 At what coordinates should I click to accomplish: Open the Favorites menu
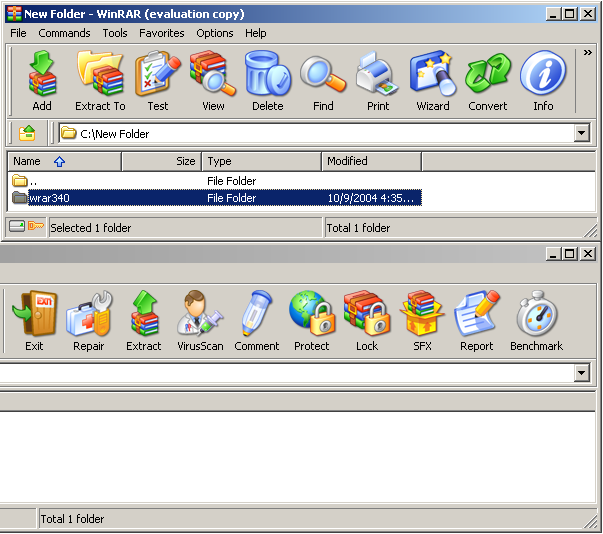tap(161, 33)
